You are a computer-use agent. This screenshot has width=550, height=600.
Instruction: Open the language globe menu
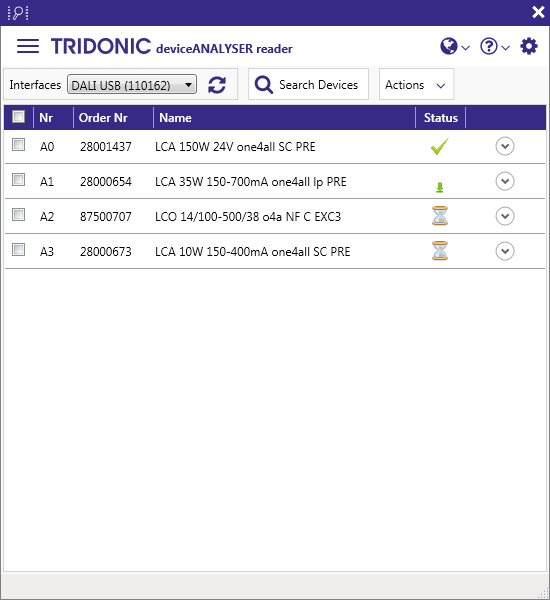[454, 47]
